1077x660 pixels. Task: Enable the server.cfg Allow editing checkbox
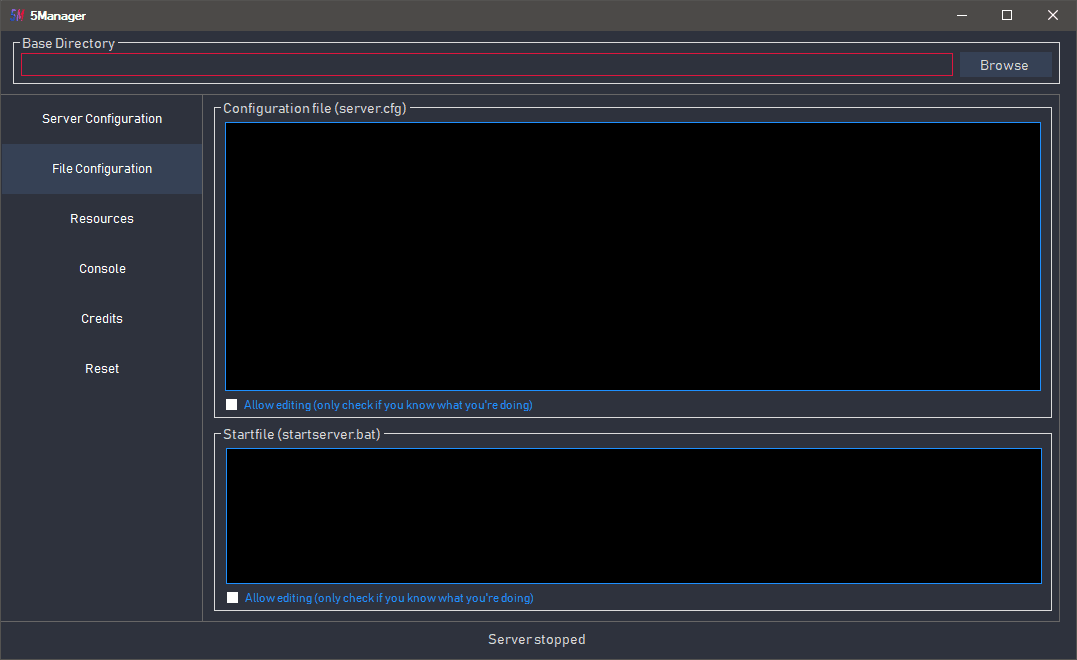click(232, 405)
